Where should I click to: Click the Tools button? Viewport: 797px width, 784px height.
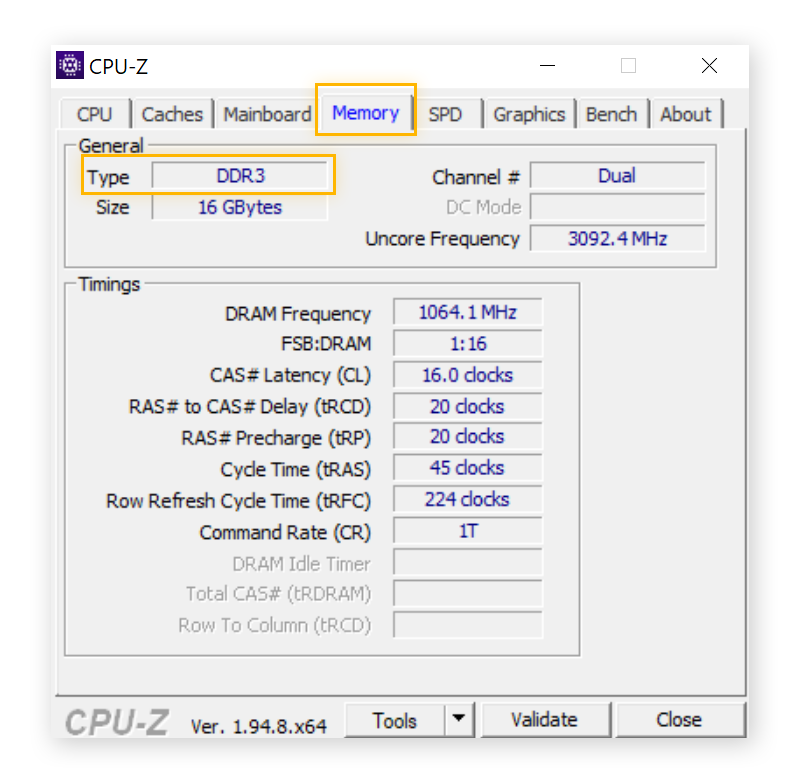coord(394,720)
